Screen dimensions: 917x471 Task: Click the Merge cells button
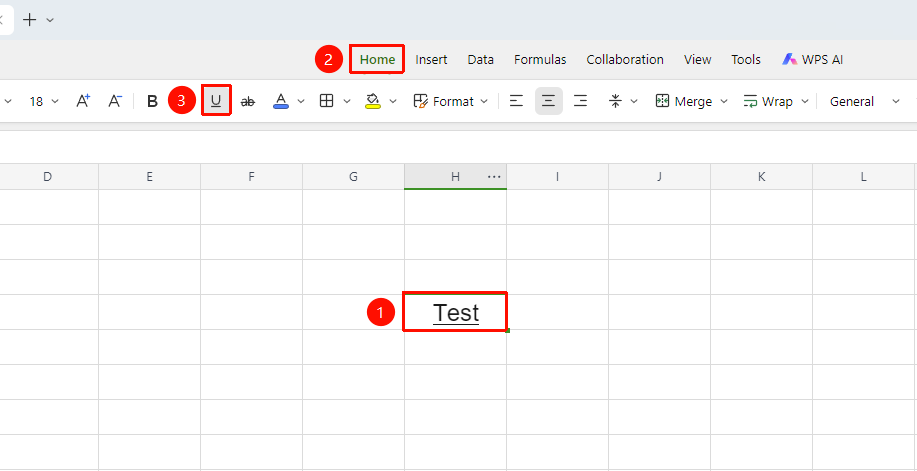(x=683, y=101)
